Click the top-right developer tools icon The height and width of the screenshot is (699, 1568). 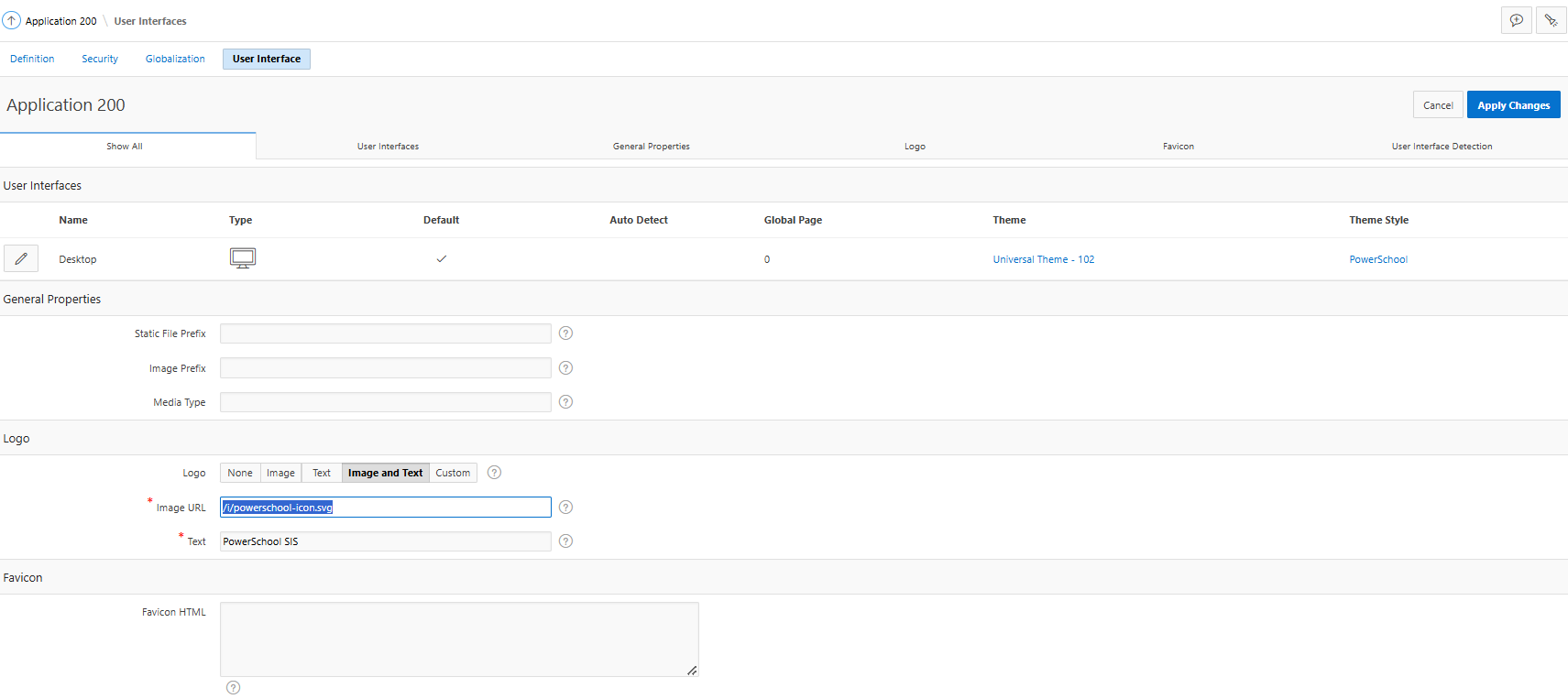1551,20
